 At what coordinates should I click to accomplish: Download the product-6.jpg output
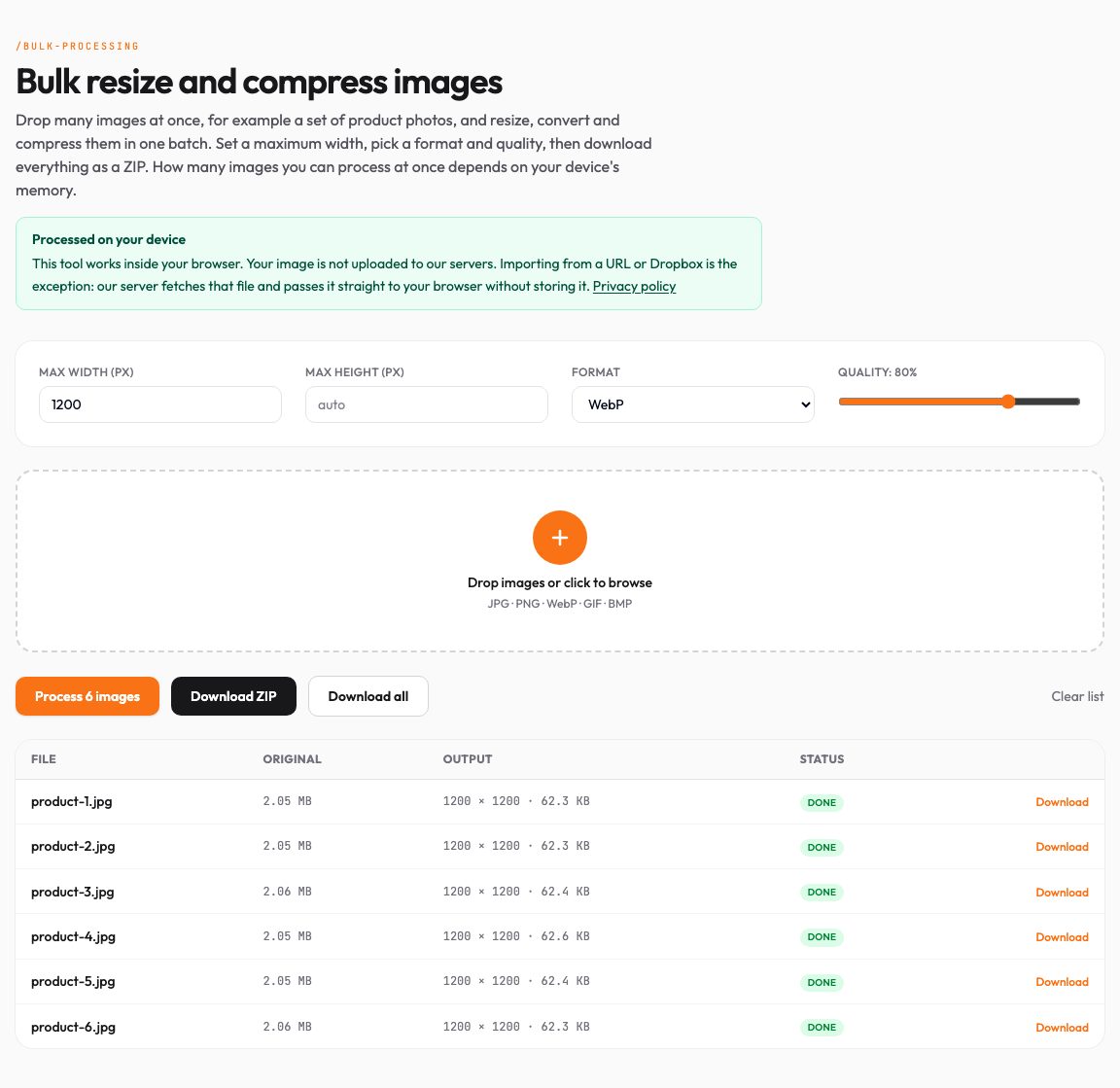click(x=1062, y=1028)
